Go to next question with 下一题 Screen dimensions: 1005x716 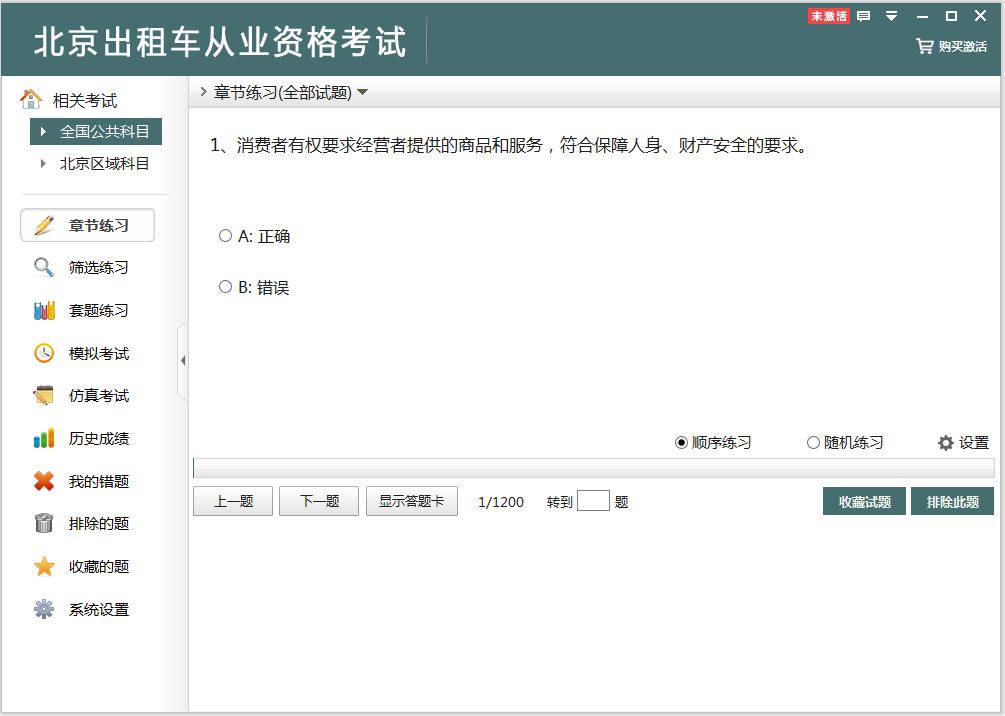pos(319,502)
